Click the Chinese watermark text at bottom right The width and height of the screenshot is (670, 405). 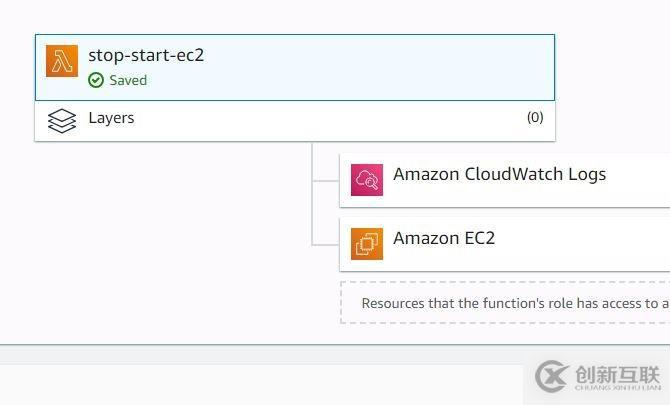click(618, 375)
